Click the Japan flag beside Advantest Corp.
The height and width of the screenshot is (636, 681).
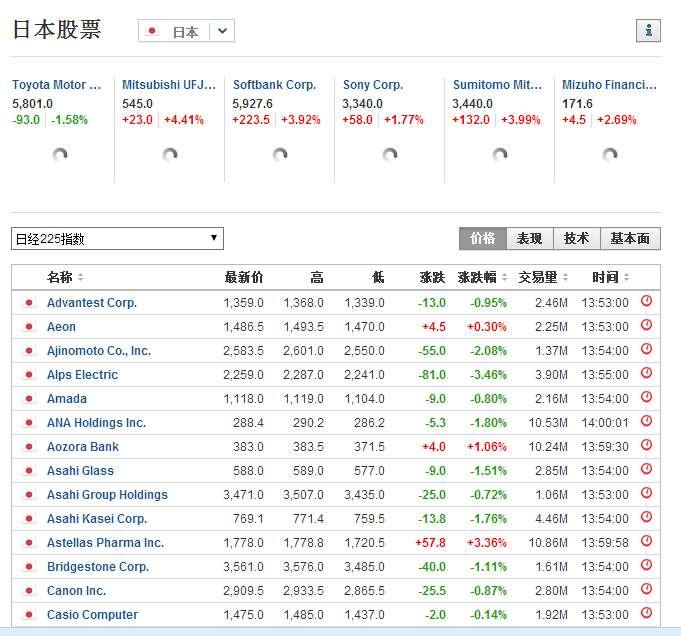[x=29, y=303]
